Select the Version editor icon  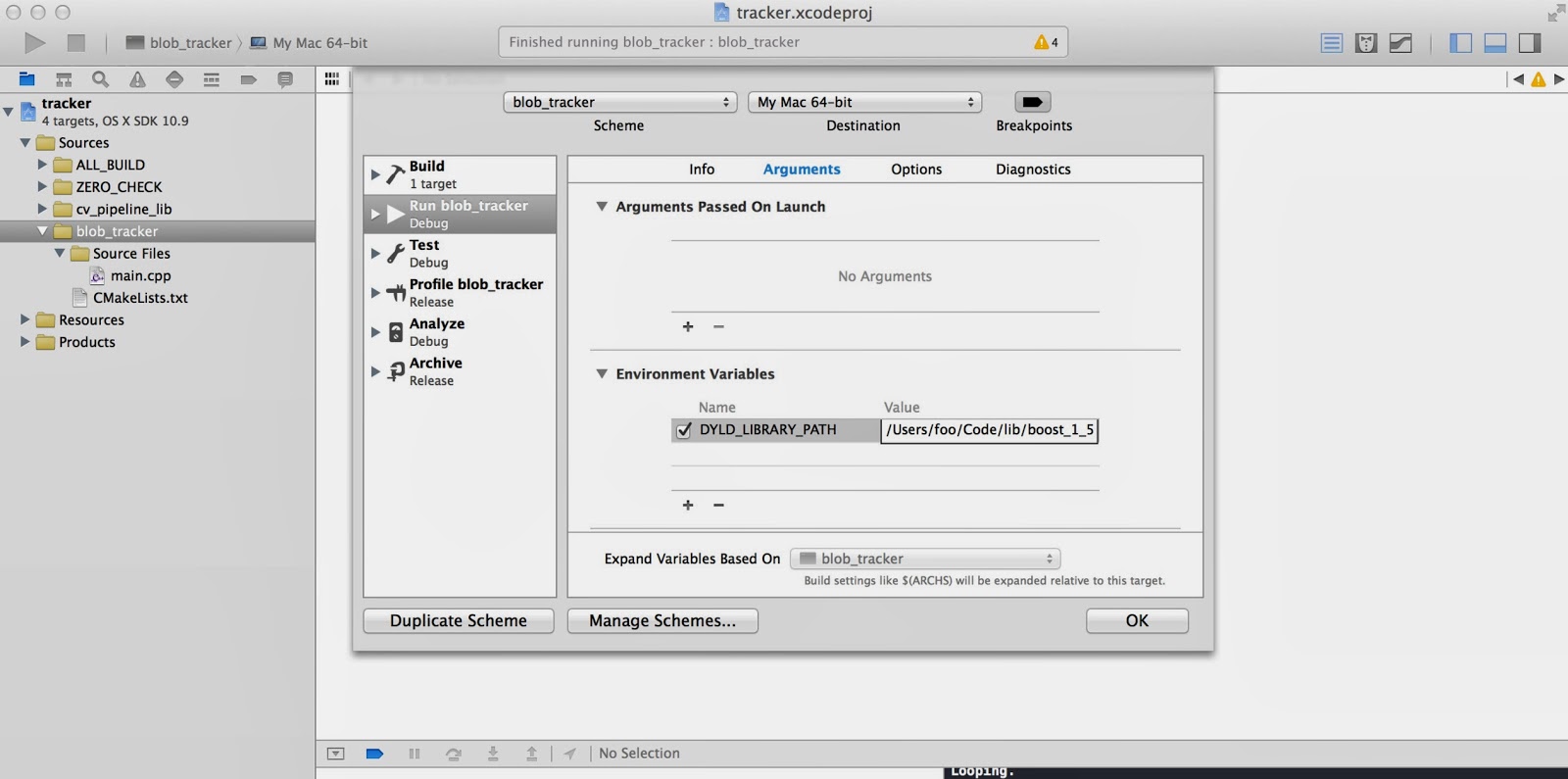pos(1401,42)
